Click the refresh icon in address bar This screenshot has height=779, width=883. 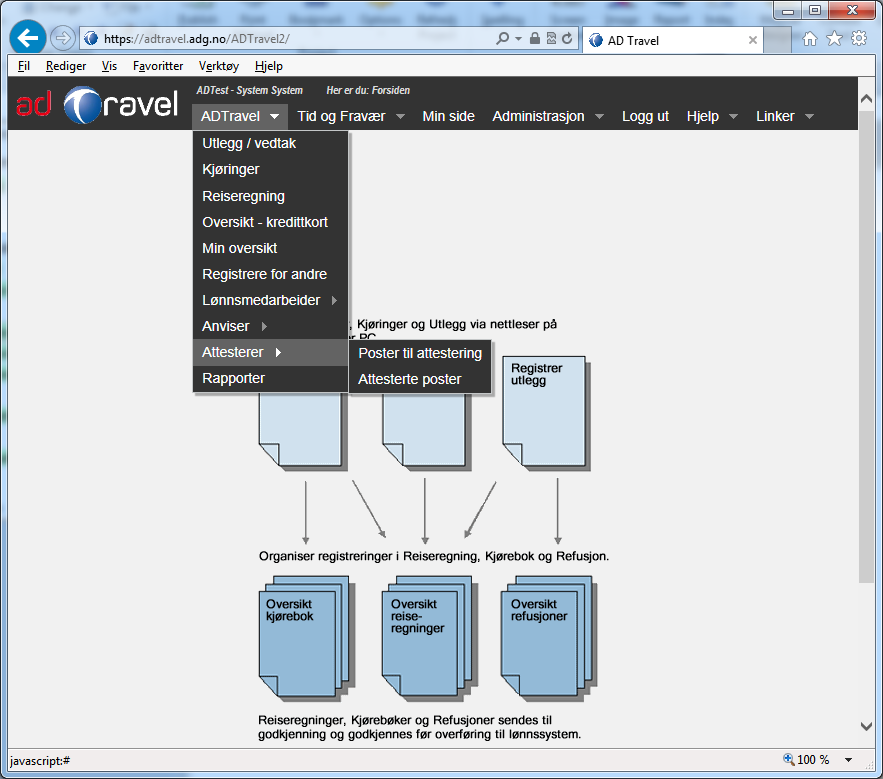pos(567,39)
